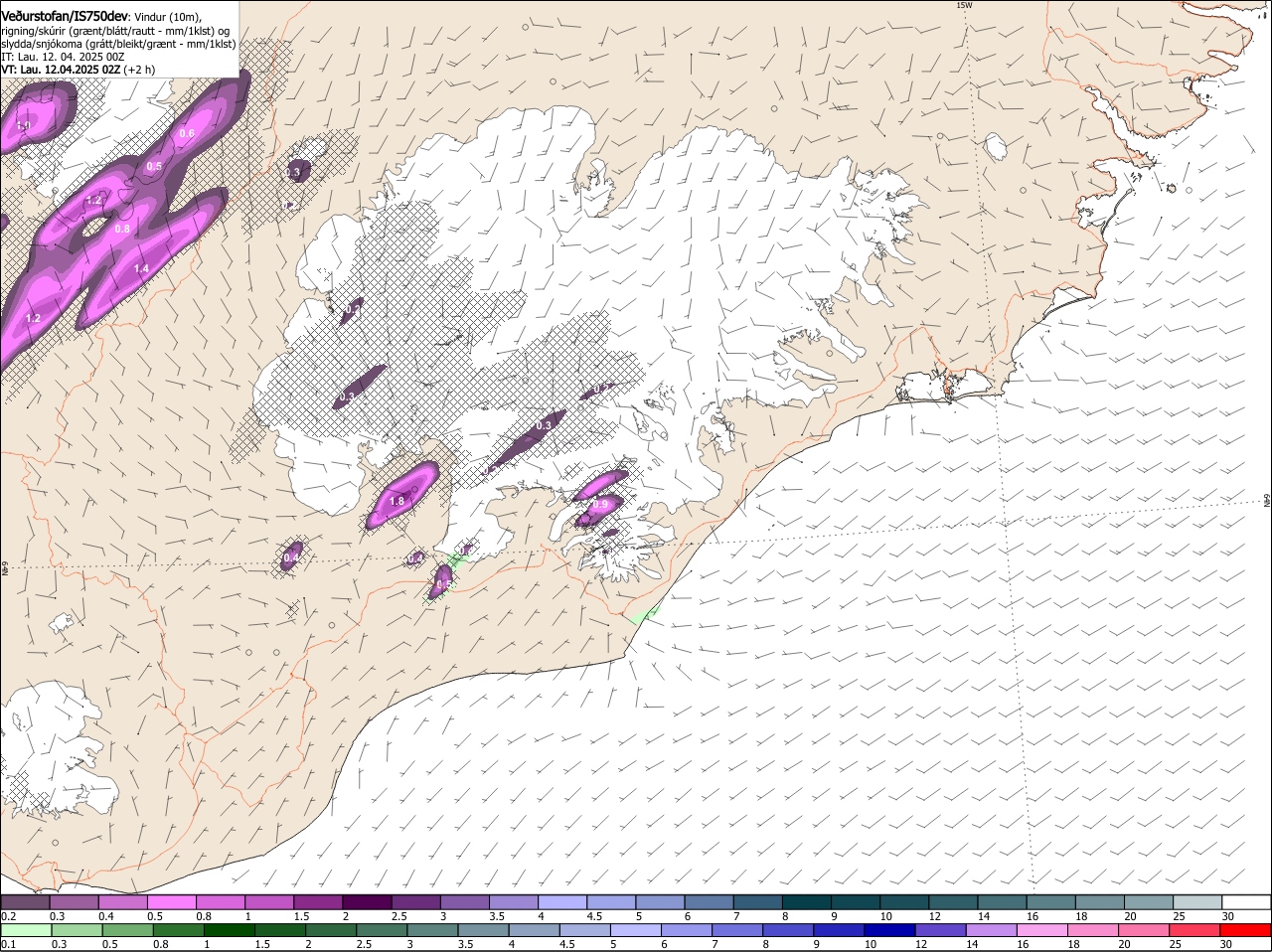Click the 0.8 value inside the northwest snow band

(x=122, y=230)
